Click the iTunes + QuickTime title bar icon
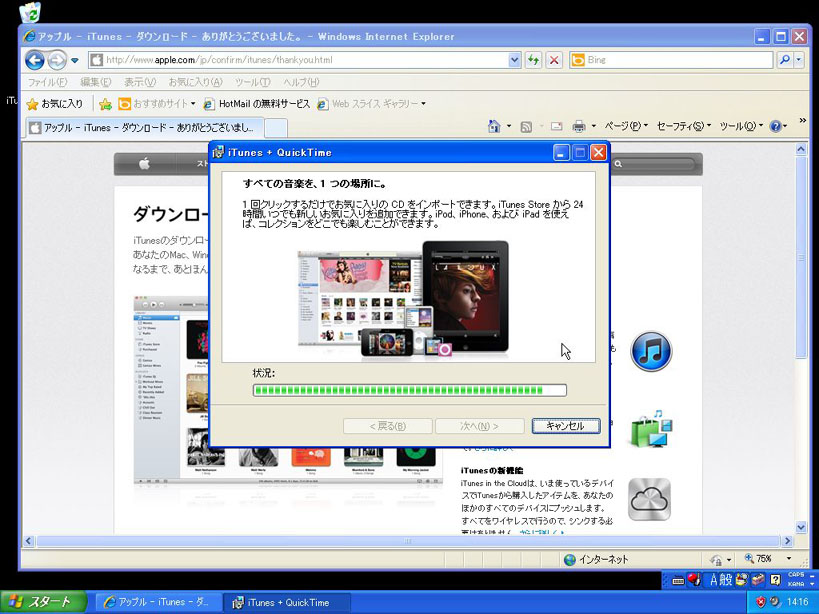Viewport: 819px width, 614px height. point(218,152)
